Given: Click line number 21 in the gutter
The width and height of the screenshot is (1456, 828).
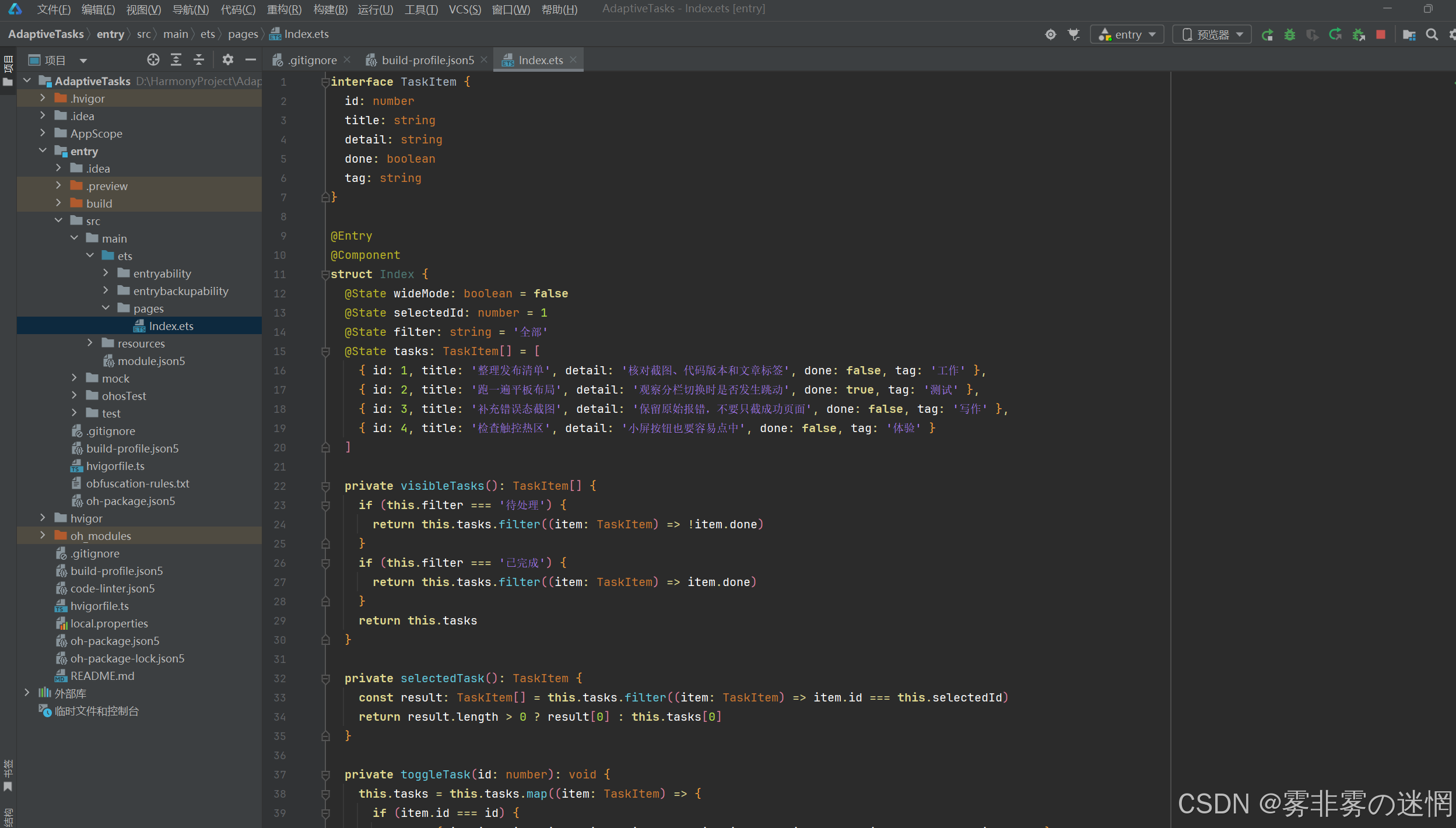Looking at the screenshot, I should [x=280, y=467].
